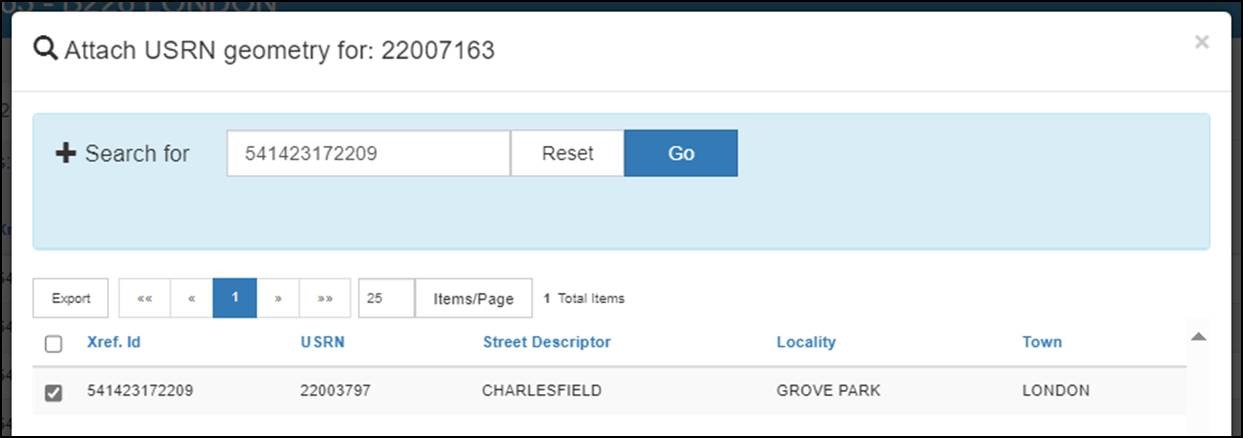Uncheck the row for Xref 541423172209

point(54,393)
